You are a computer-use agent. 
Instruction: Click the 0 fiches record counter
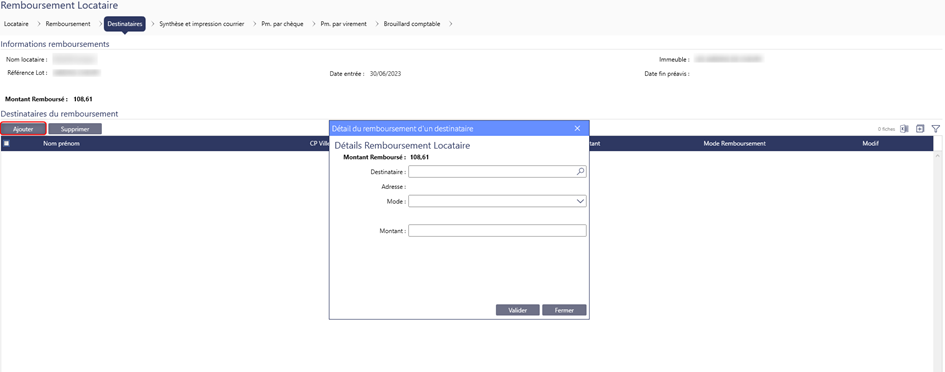[887, 130]
